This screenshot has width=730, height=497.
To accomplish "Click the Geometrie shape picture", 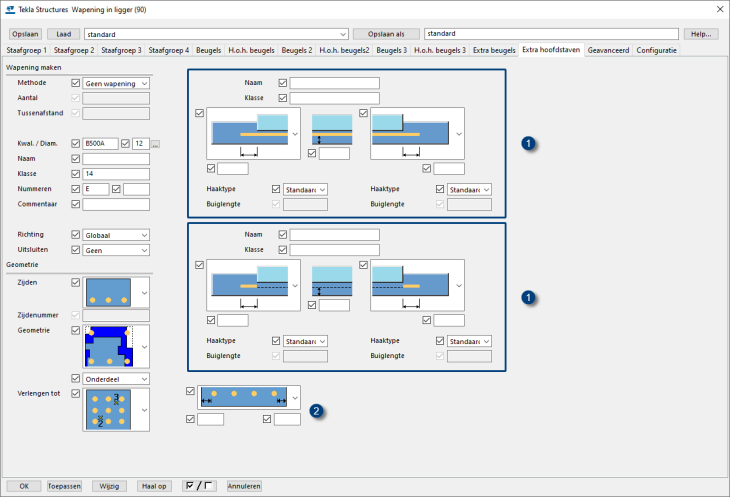I will tap(107, 346).
